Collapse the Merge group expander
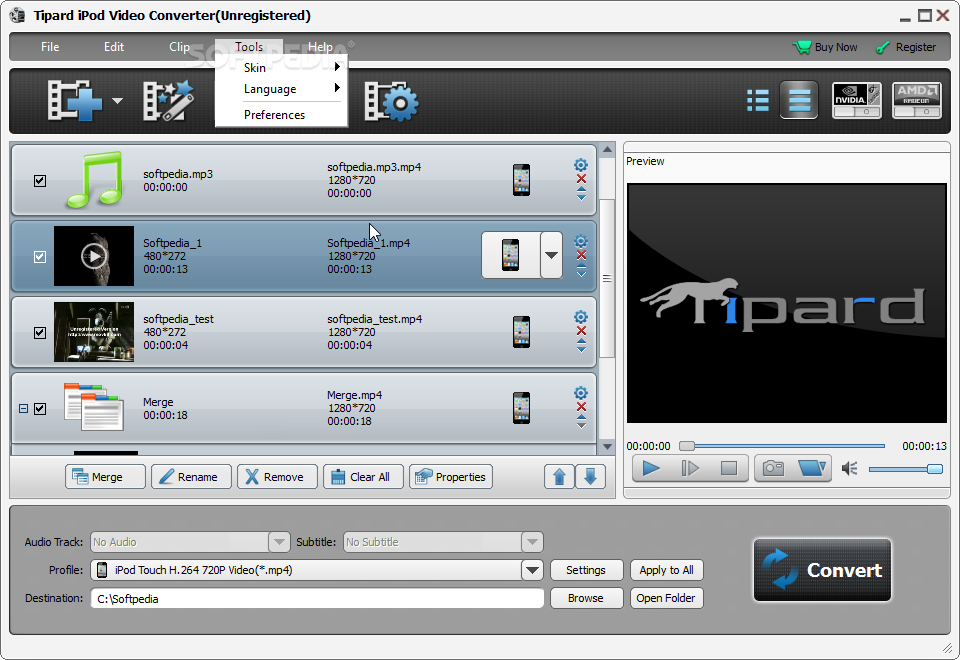The width and height of the screenshot is (960, 660). pos(23,408)
